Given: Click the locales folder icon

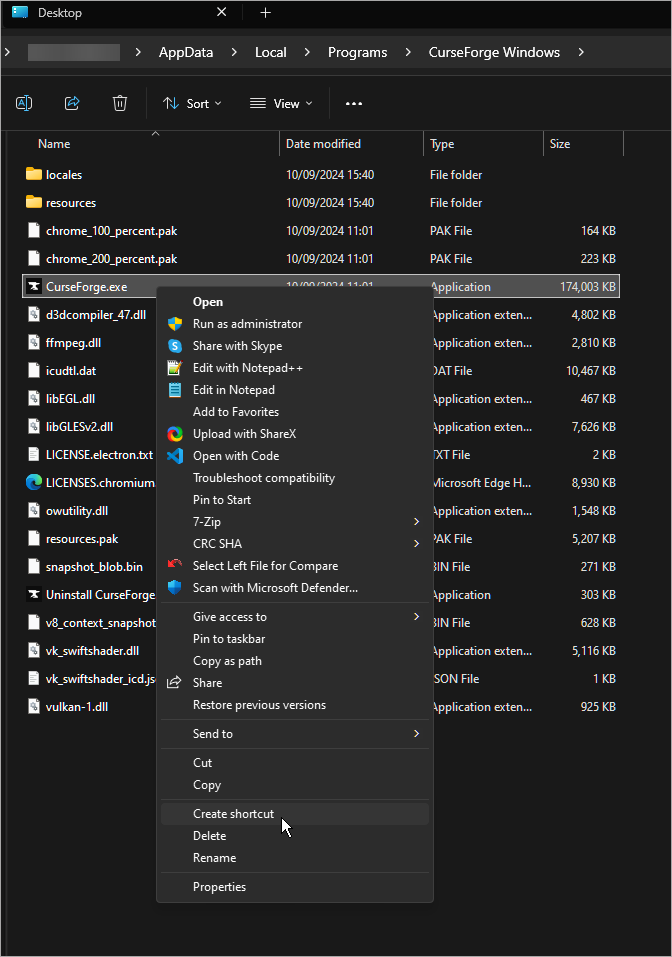Looking at the screenshot, I should (x=34, y=174).
